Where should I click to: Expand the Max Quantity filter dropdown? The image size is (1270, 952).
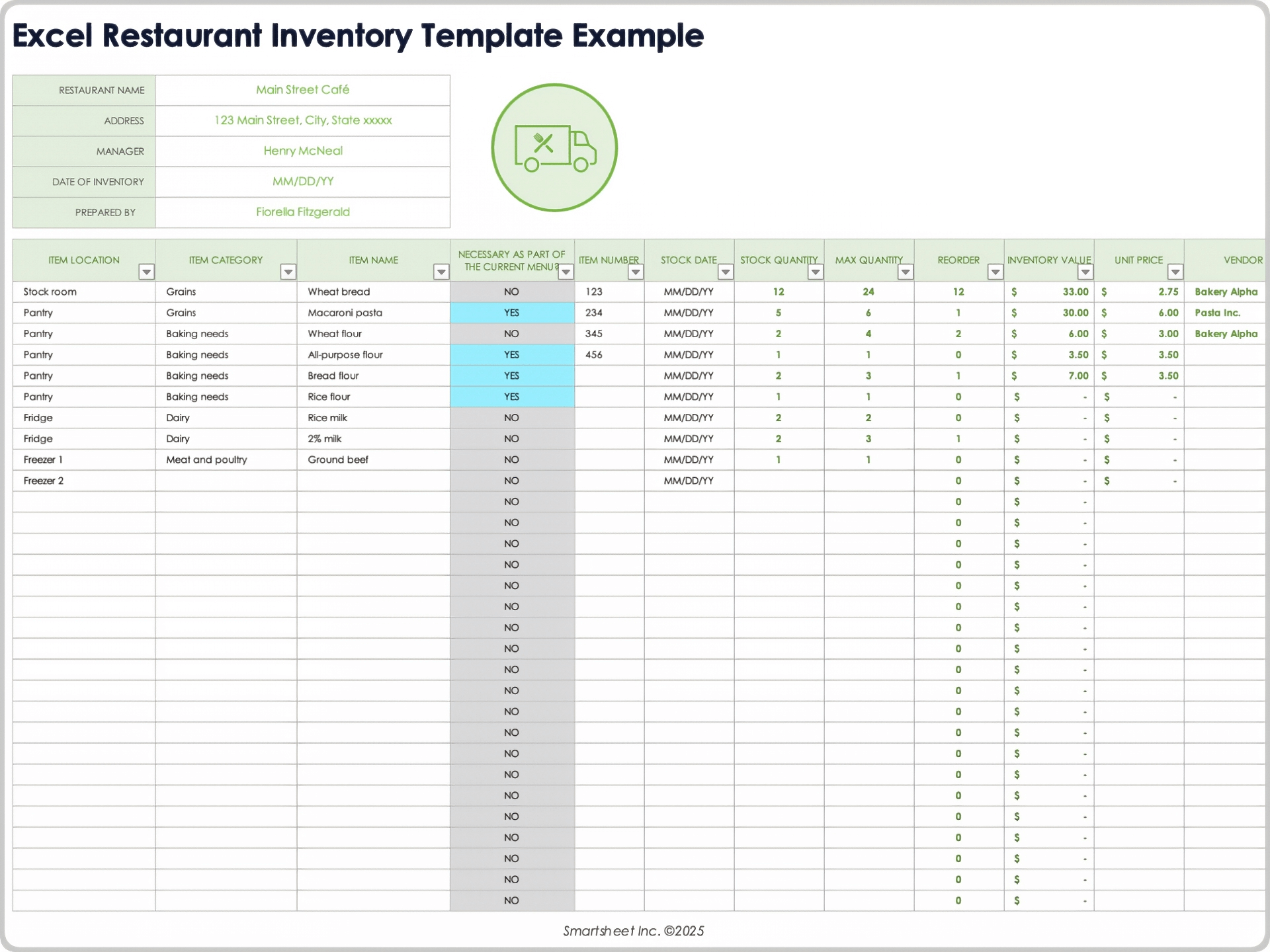click(906, 272)
